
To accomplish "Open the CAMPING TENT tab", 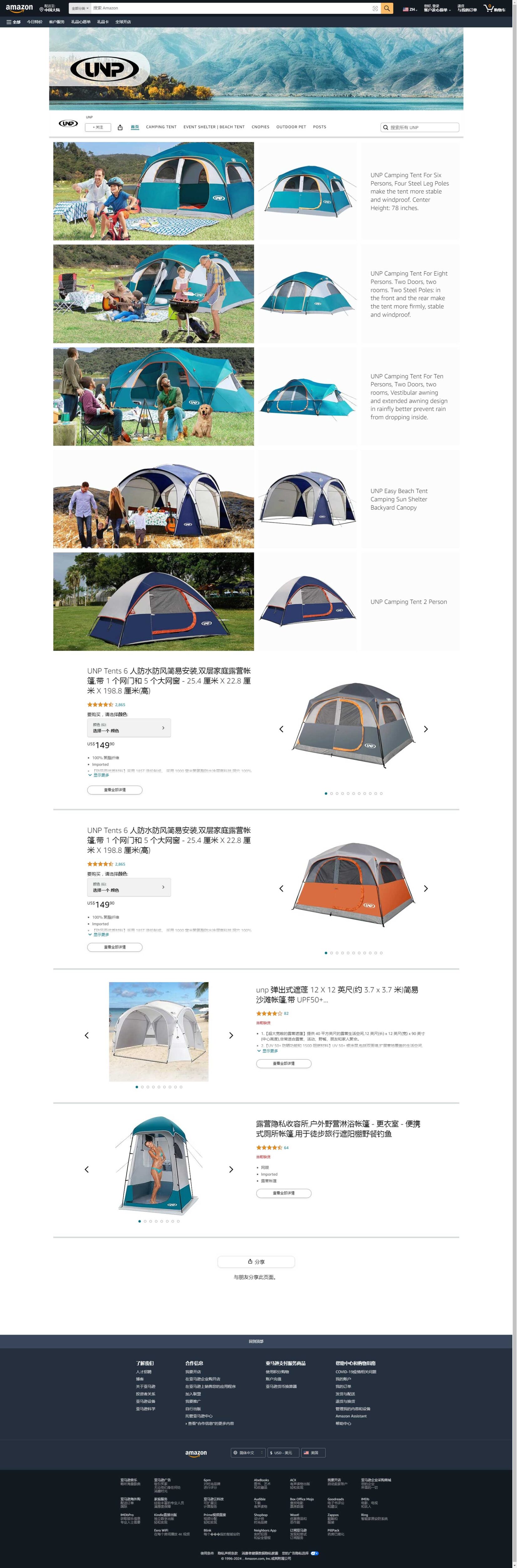I will 161,127.
